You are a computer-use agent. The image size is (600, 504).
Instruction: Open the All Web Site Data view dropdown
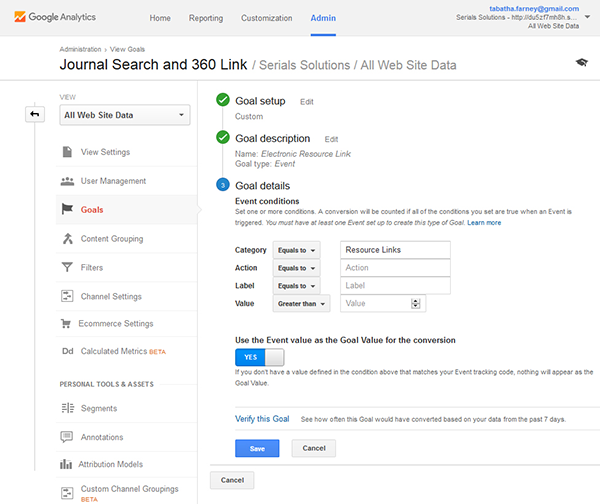[x=125, y=115]
